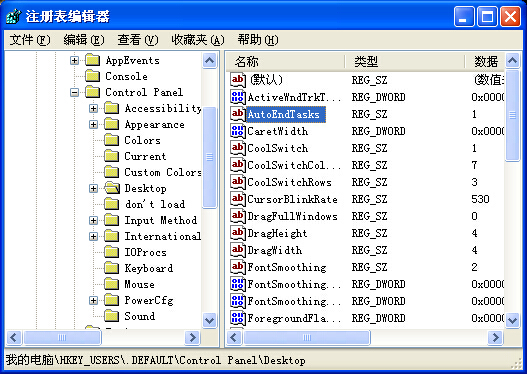Open the 帮助(H) menu
This screenshot has height=374, width=527.
pyautogui.click(x=258, y=40)
